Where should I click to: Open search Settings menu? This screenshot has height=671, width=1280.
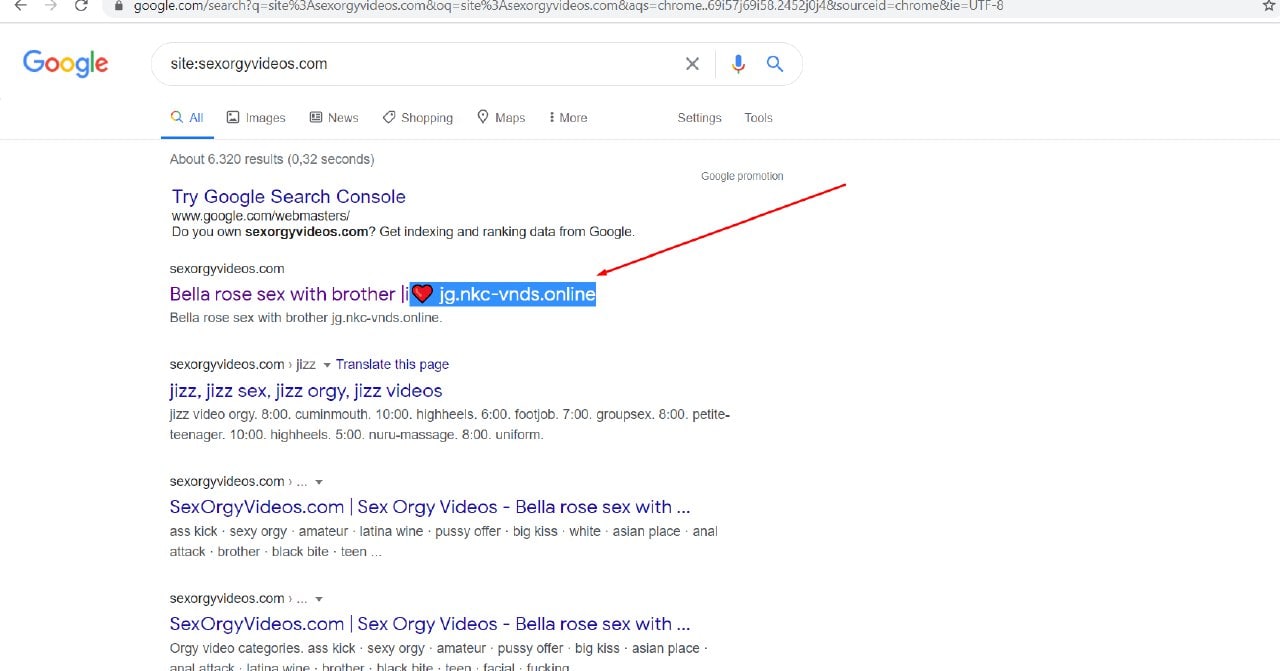point(699,117)
